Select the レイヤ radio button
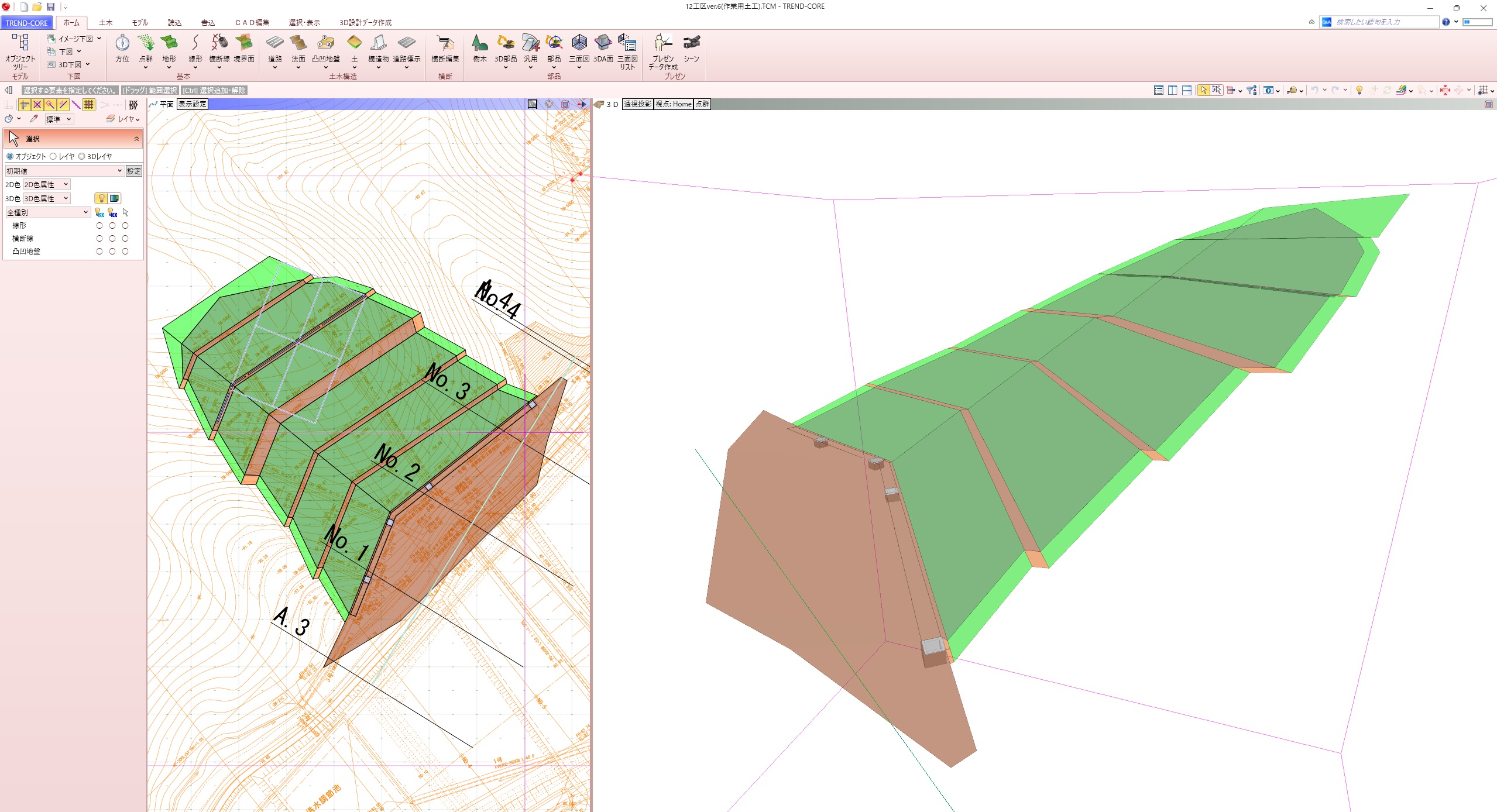The height and width of the screenshot is (812, 1497). click(x=53, y=156)
